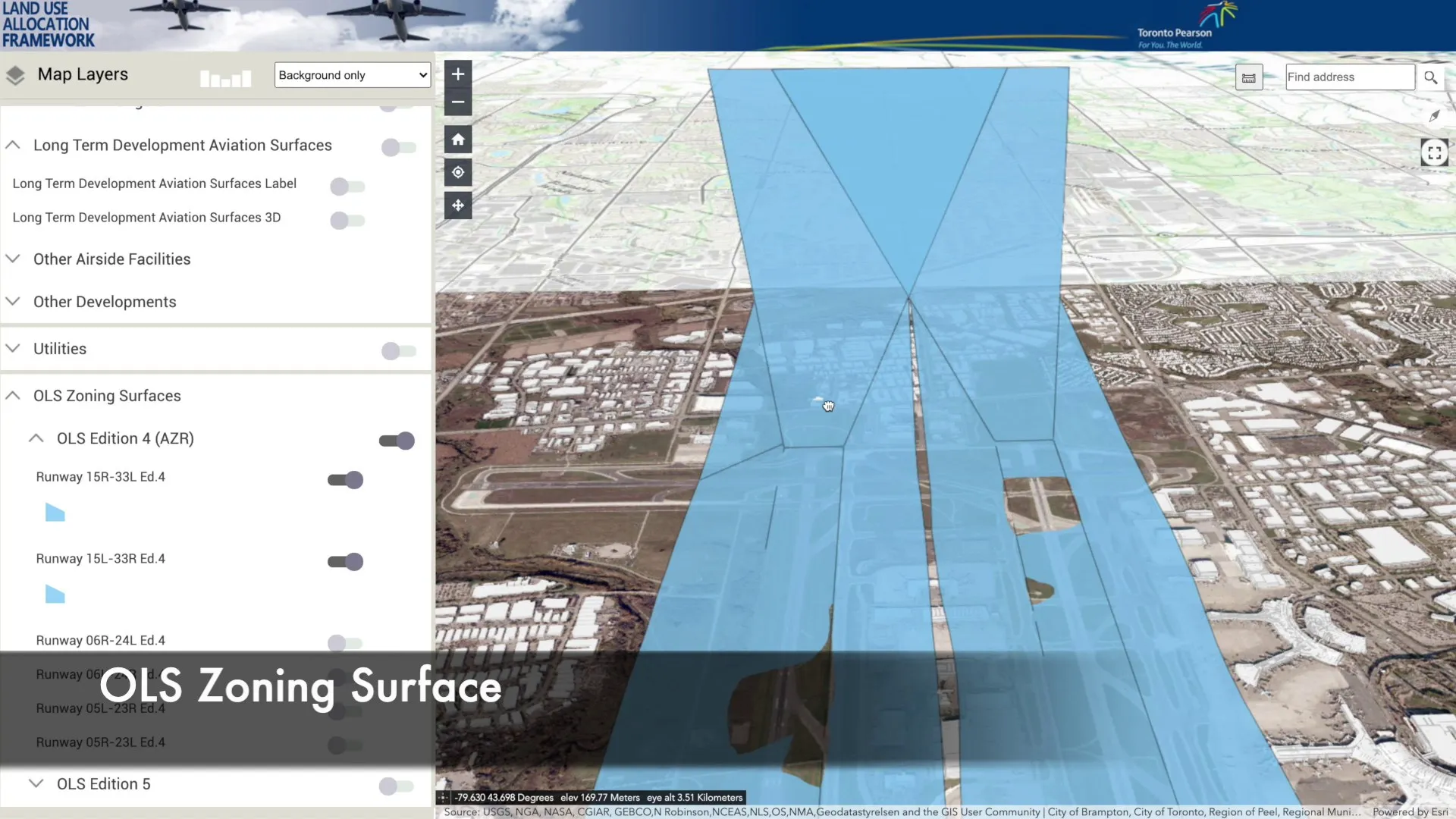Click Runway 15R-33L blue legend swatch
Screen dimensions: 1456x819
pos(55,513)
